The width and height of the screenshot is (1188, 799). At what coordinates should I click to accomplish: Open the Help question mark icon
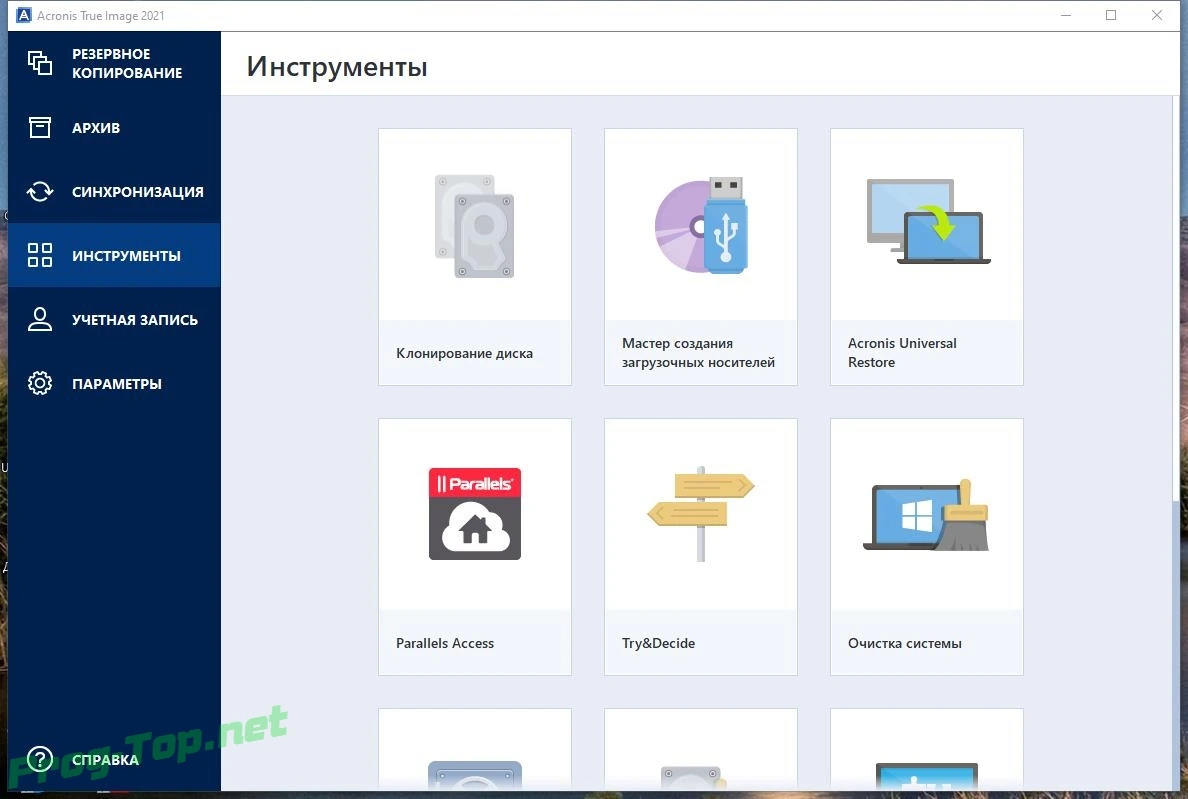tap(40, 759)
